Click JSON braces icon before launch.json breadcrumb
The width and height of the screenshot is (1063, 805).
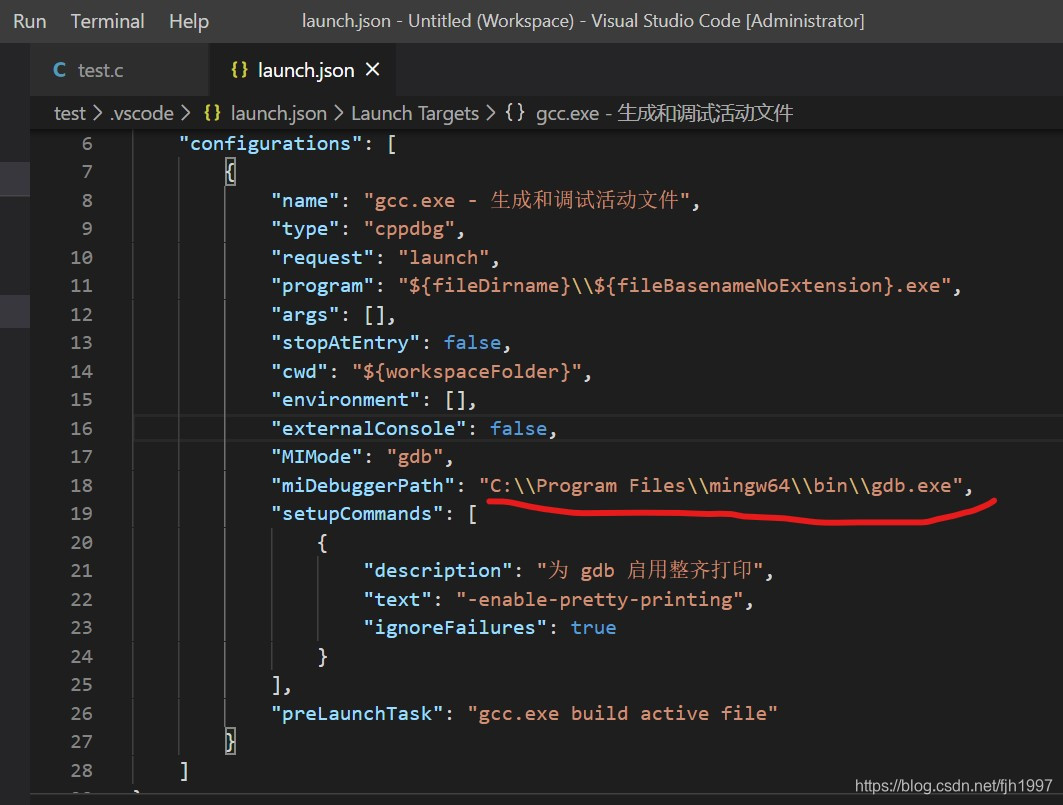[x=212, y=113]
